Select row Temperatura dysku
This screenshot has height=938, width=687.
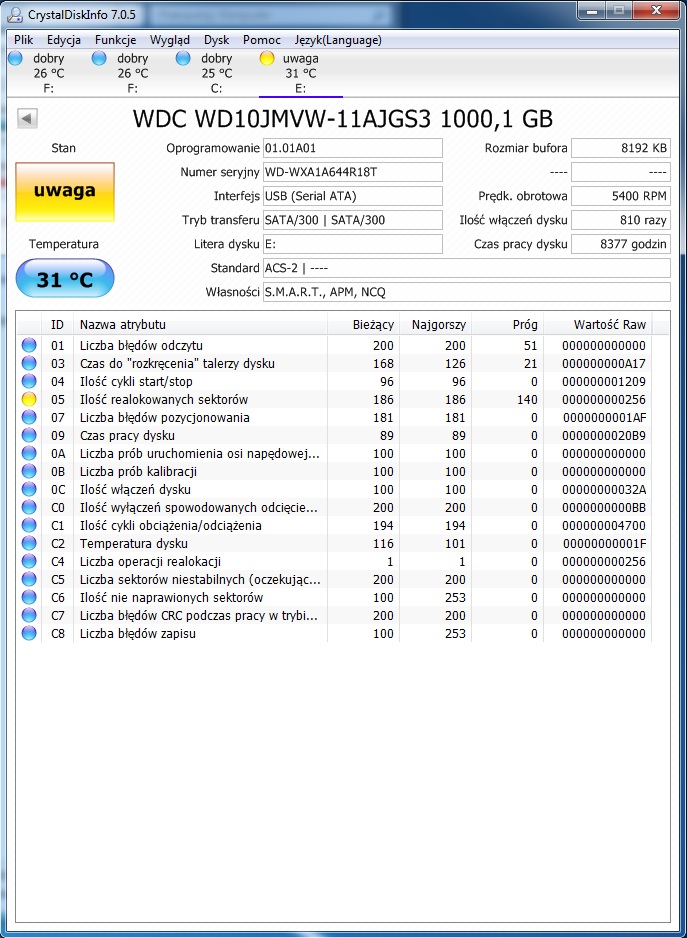(335, 543)
